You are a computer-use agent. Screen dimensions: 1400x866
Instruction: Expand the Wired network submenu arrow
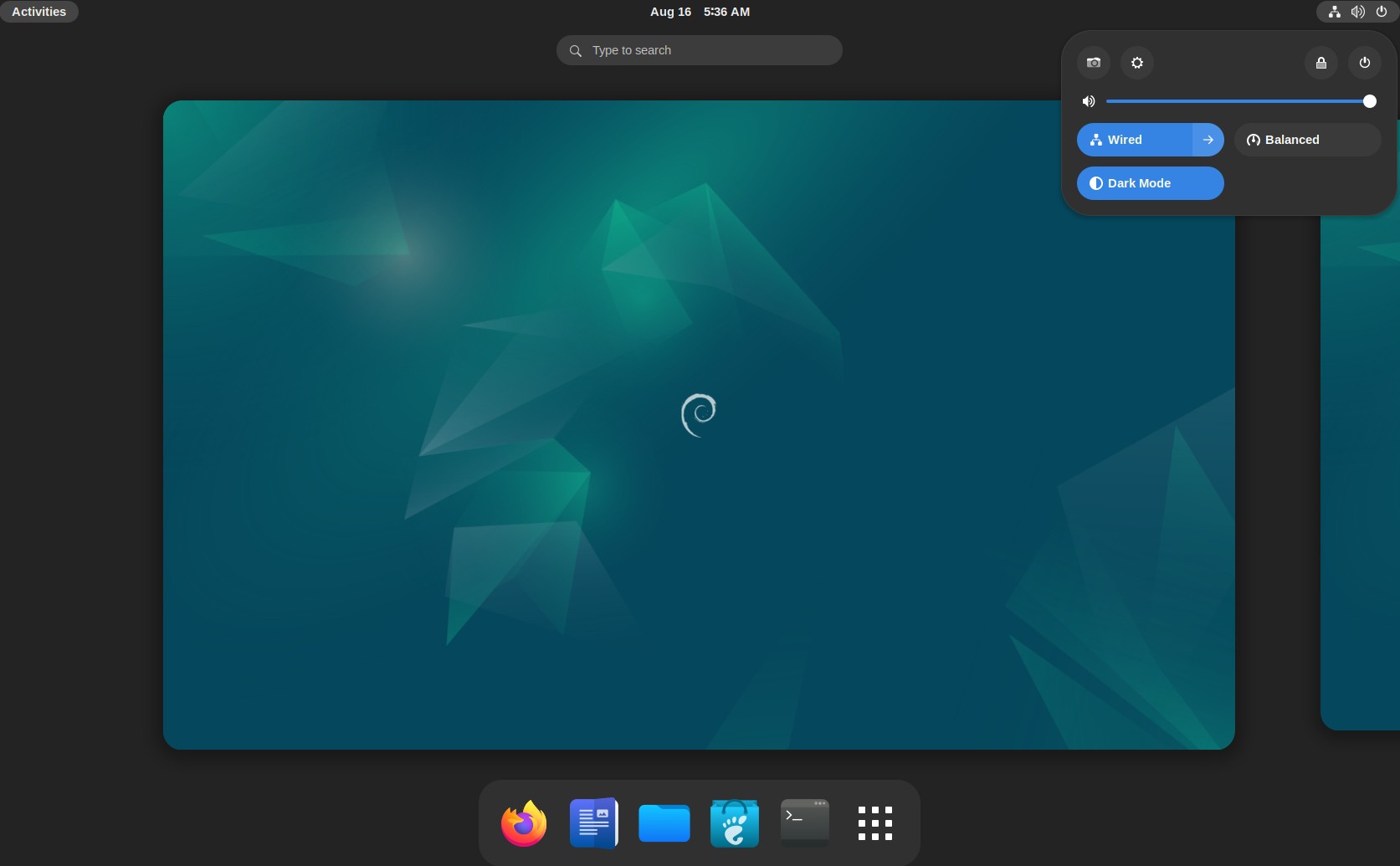[1208, 140]
